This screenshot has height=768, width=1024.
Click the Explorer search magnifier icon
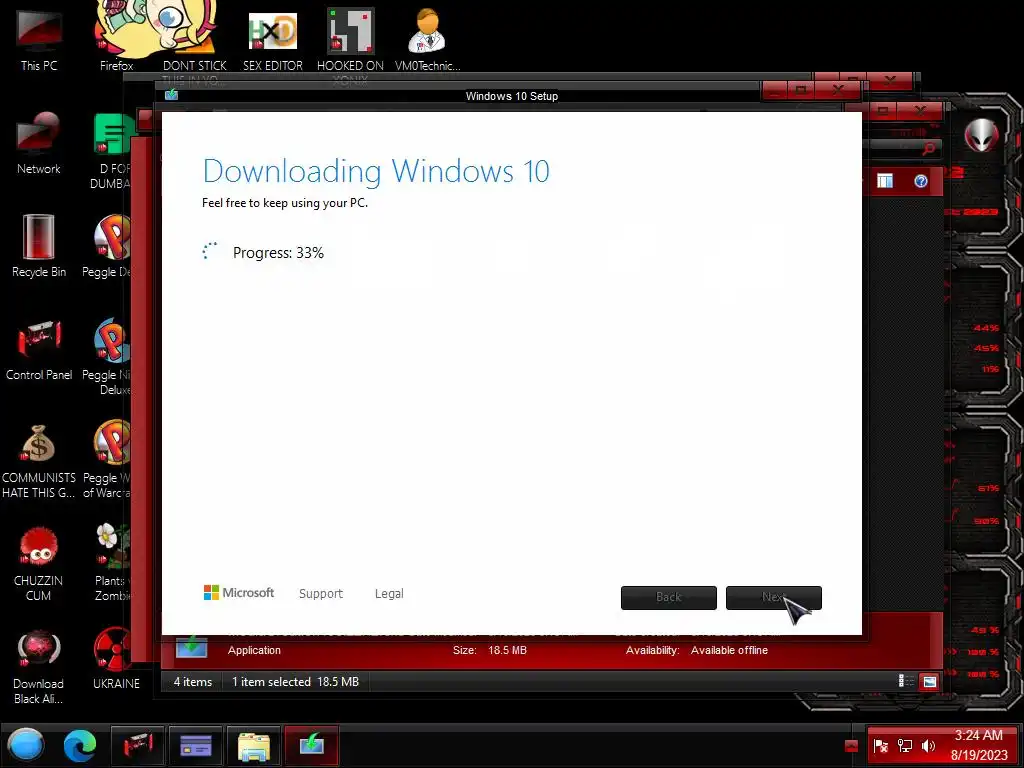[x=929, y=149]
